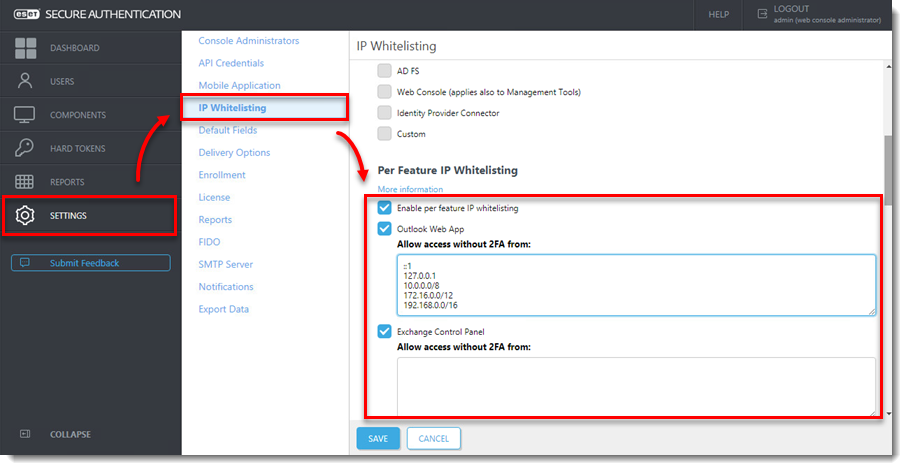This screenshot has height=470, width=907.
Task: Open the Dashboard grid icon
Action: 25,48
